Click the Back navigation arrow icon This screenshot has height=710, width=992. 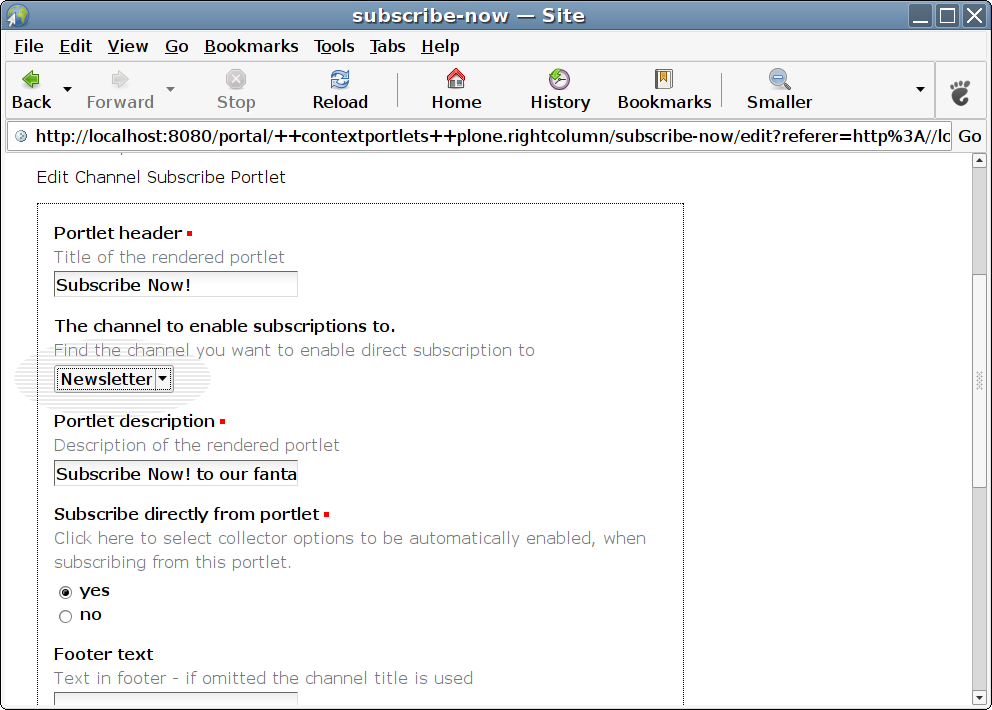31,79
